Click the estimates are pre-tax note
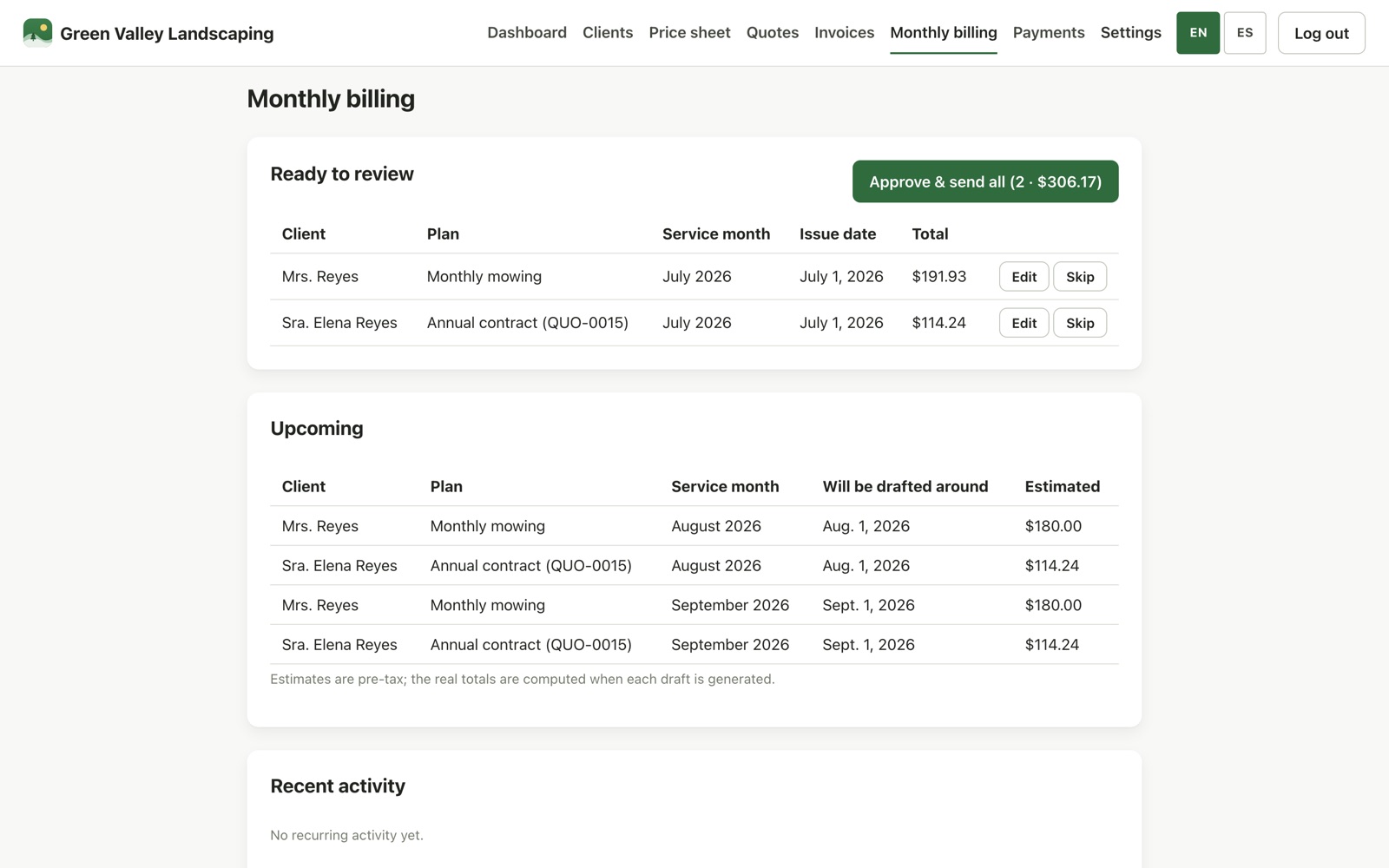The height and width of the screenshot is (868, 1389). 523,679
